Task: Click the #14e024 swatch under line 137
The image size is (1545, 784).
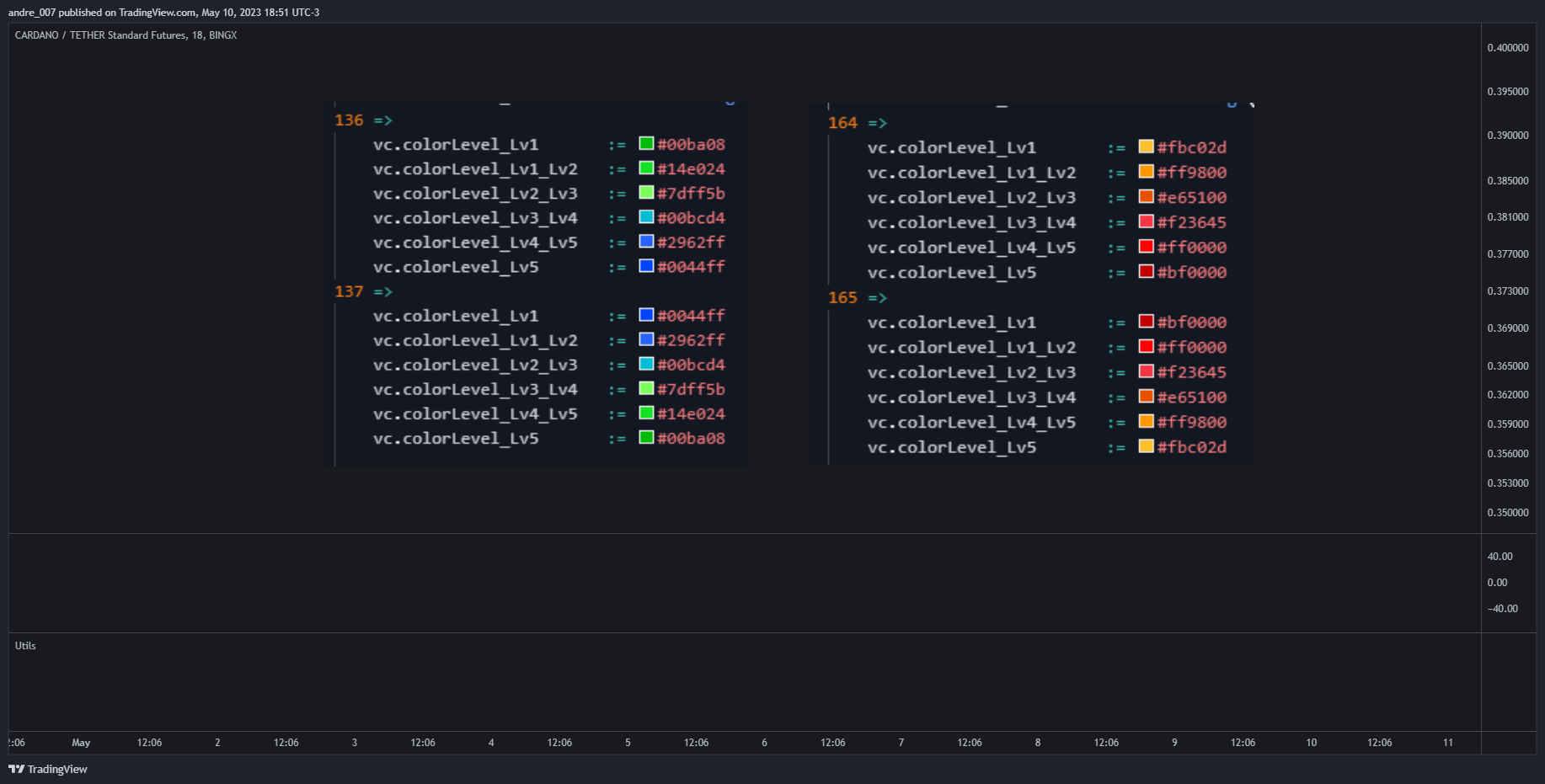Action: pyautogui.click(x=646, y=412)
